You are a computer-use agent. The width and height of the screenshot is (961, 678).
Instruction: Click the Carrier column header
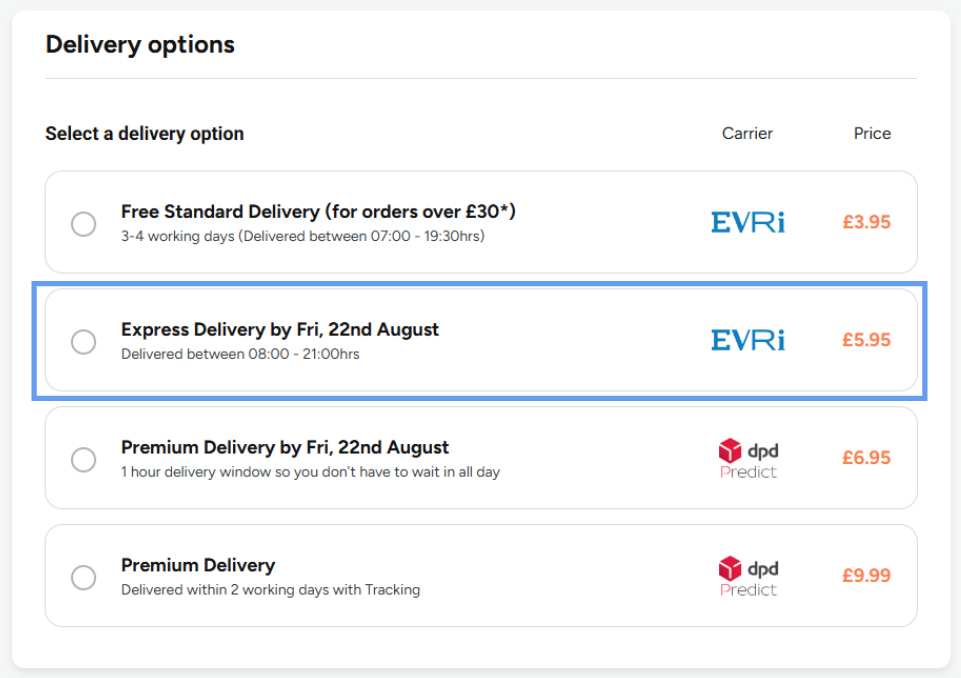pos(747,133)
